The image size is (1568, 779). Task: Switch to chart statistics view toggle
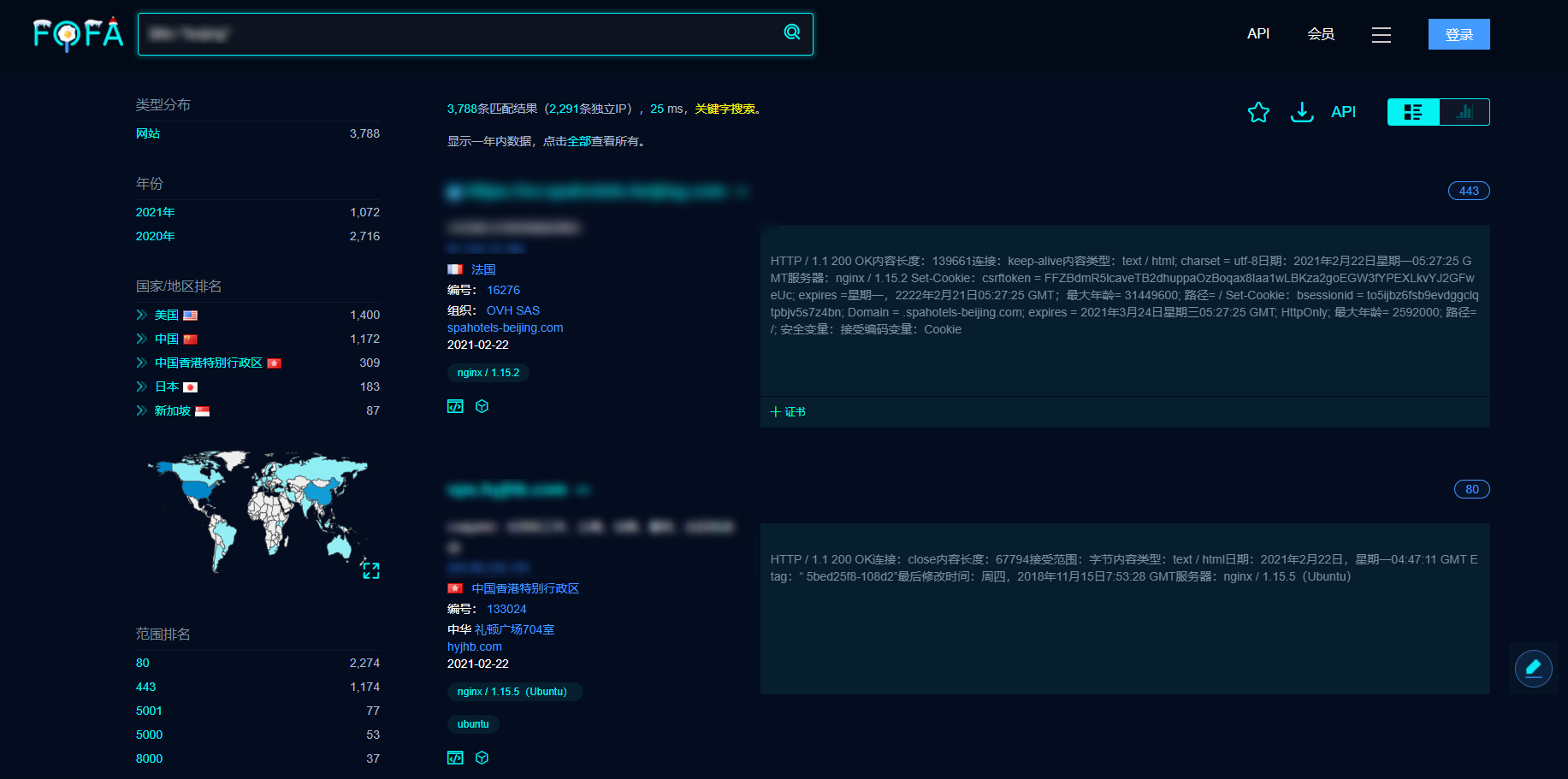point(1464,112)
